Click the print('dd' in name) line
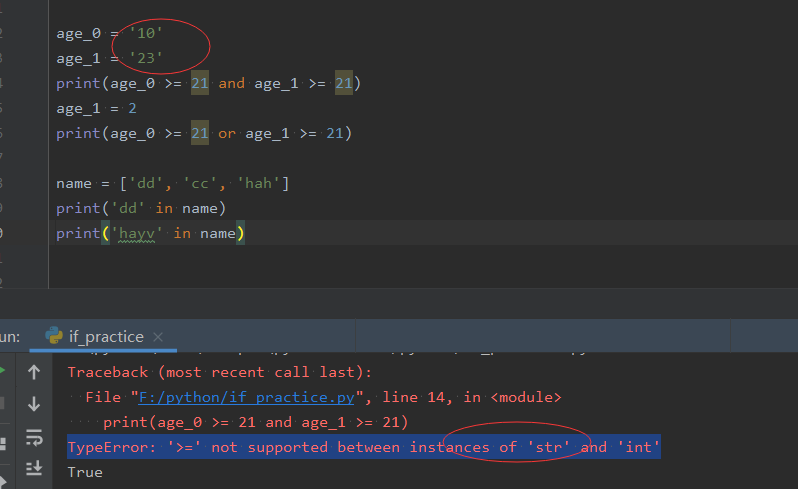This screenshot has height=489, width=798. pyautogui.click(x=141, y=208)
